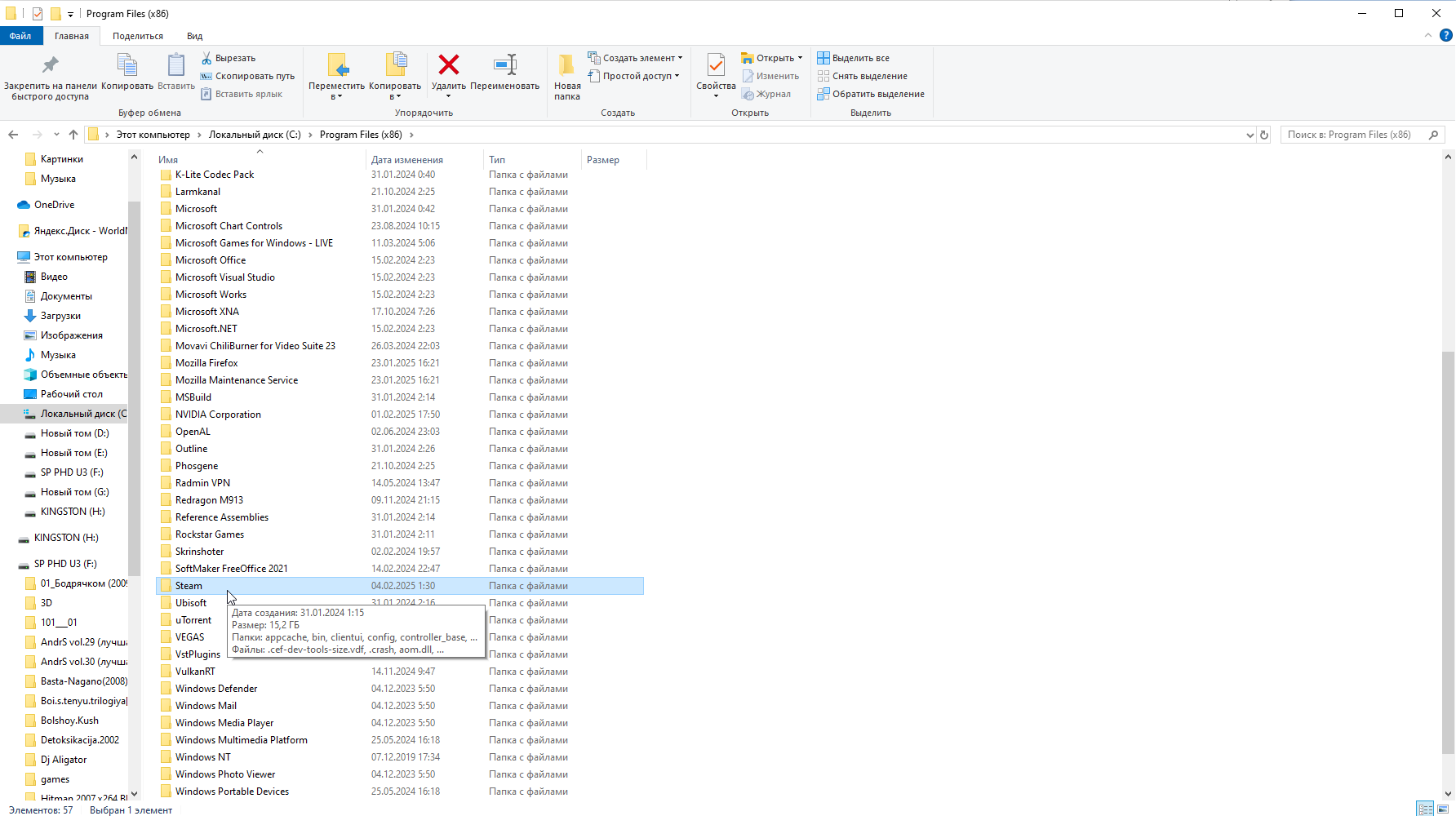The height and width of the screenshot is (816, 1456).
Task: Open the Переместить в folder menu
Action: point(336,77)
